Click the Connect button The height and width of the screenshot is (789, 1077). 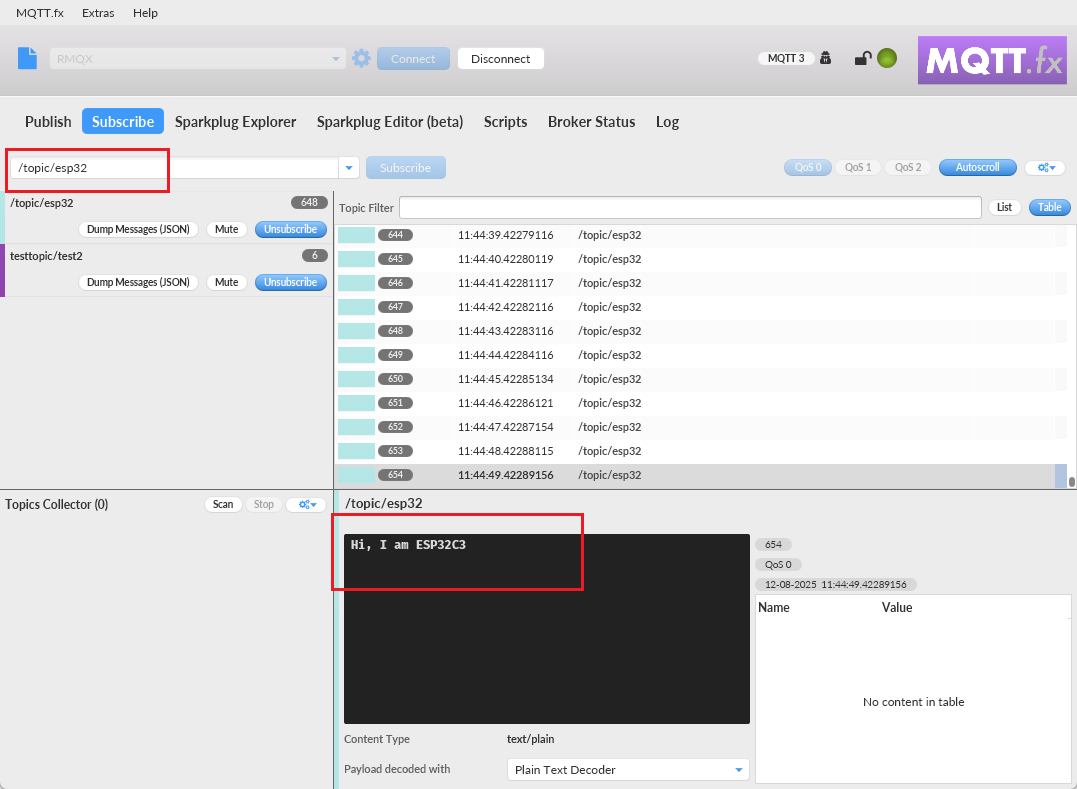[x=413, y=59]
